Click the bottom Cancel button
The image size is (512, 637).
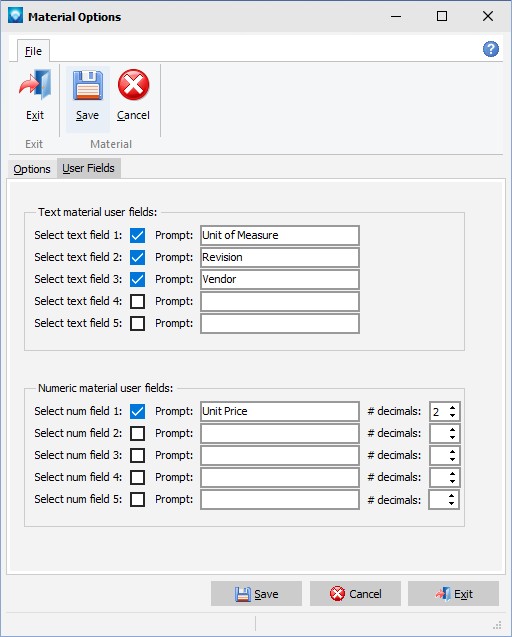[x=356, y=594]
